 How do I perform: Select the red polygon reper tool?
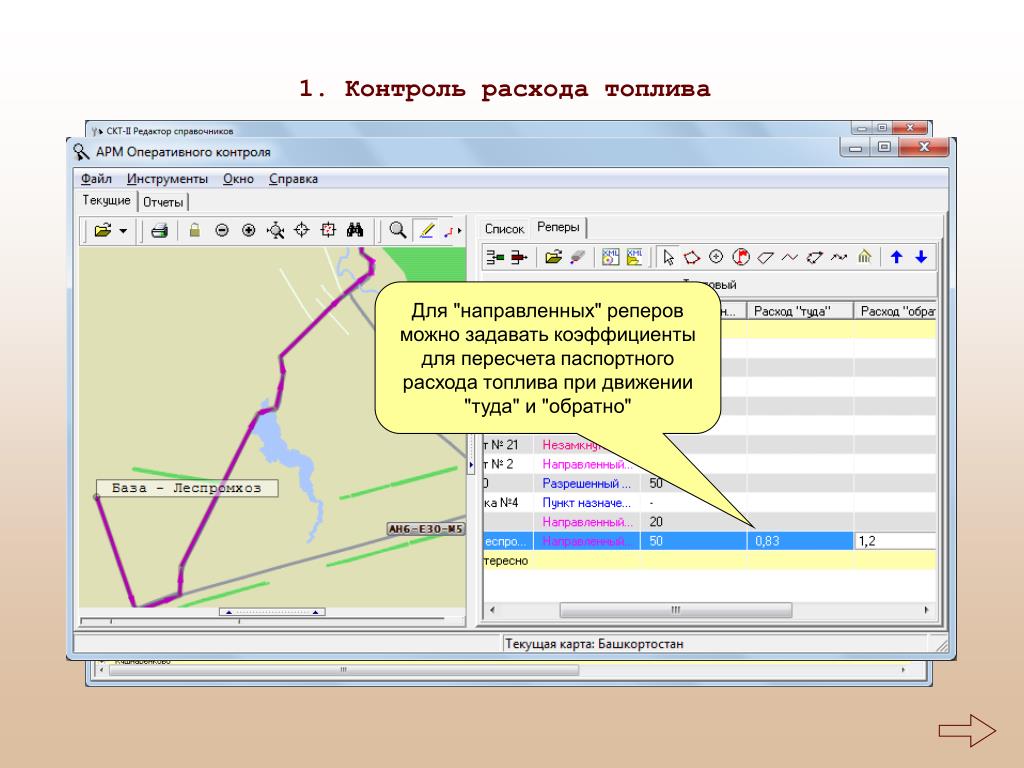[x=692, y=257]
